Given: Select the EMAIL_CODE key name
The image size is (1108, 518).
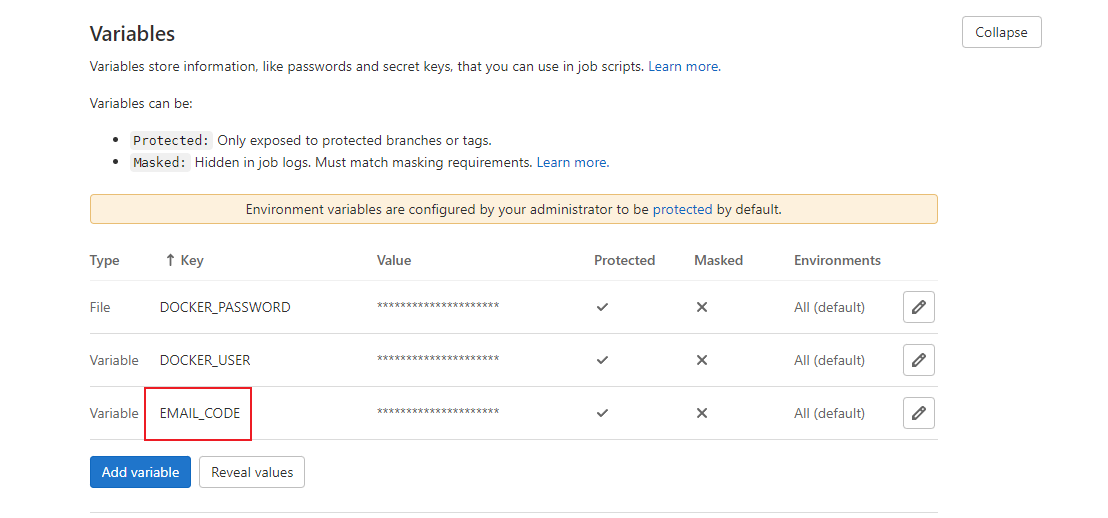Looking at the screenshot, I should (200, 413).
